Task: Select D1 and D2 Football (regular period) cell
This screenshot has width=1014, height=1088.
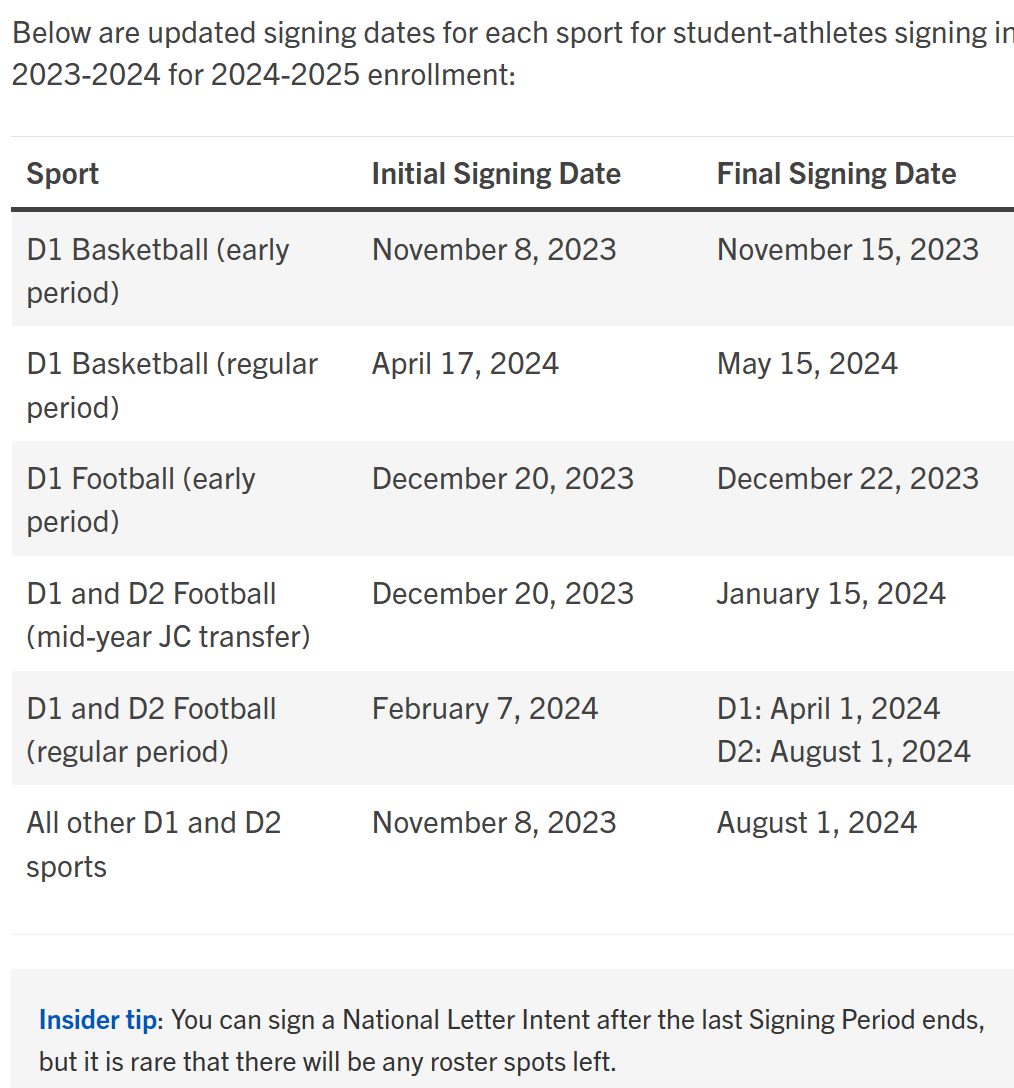Action: [x=151, y=730]
